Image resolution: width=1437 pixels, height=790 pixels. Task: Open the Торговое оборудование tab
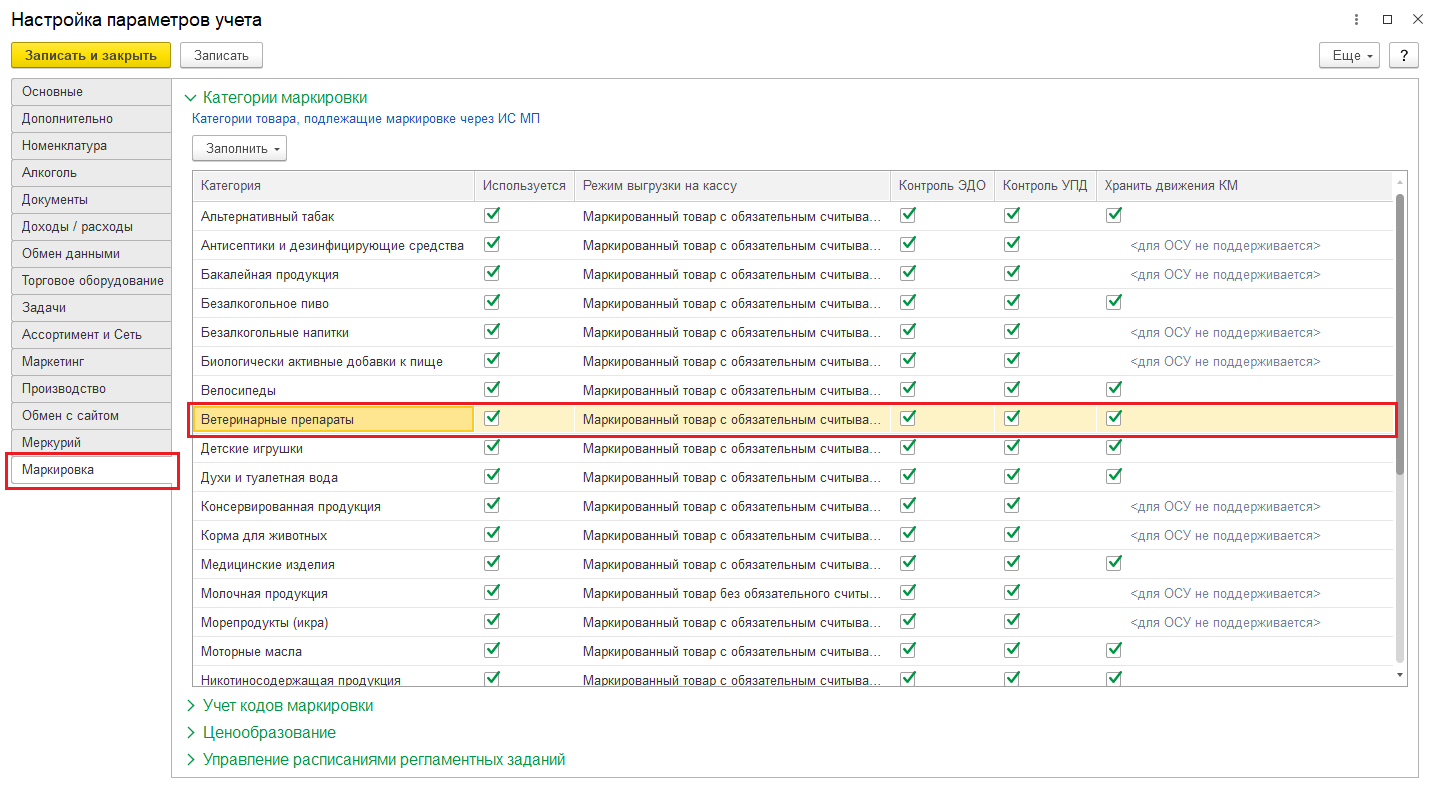[92, 281]
